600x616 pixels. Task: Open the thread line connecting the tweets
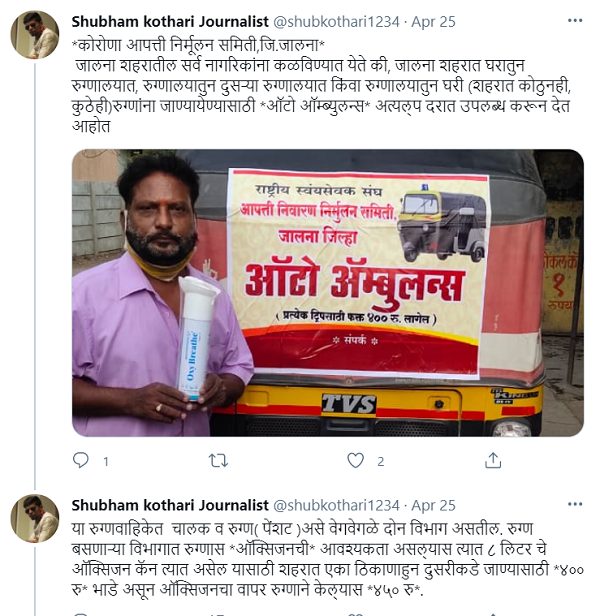click(x=35, y=276)
